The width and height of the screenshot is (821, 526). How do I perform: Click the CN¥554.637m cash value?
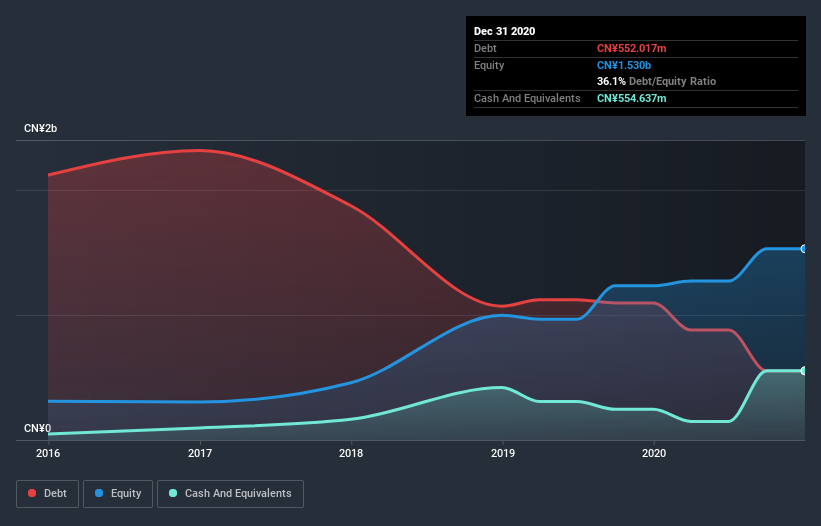click(631, 98)
